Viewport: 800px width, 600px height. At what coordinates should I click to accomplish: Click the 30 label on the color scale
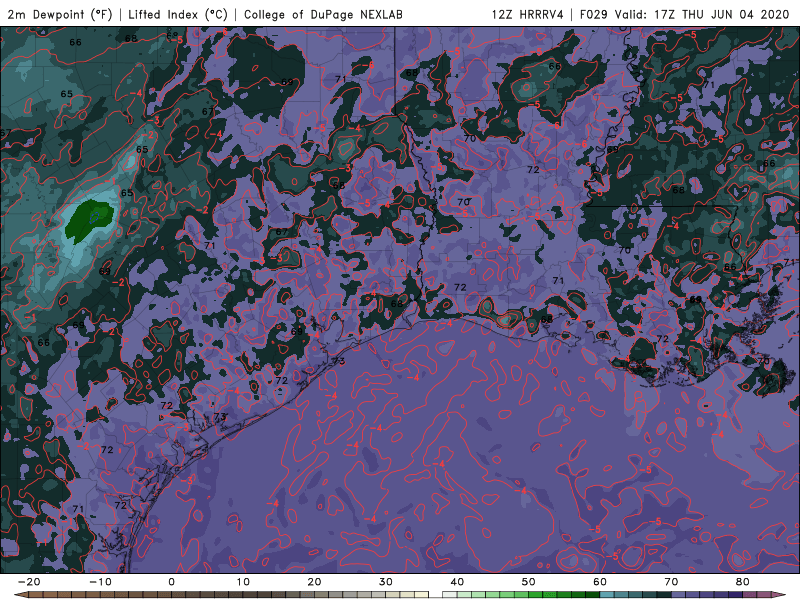pyautogui.click(x=386, y=582)
